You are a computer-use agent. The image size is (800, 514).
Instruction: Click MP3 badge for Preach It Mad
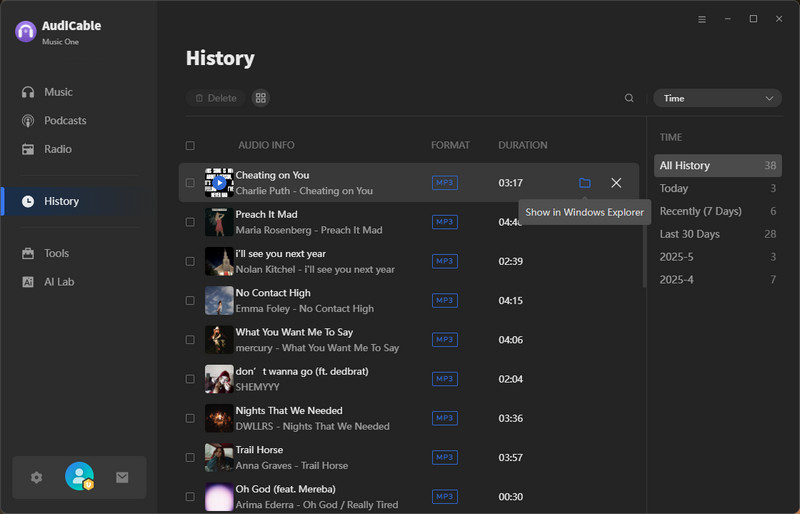click(445, 222)
